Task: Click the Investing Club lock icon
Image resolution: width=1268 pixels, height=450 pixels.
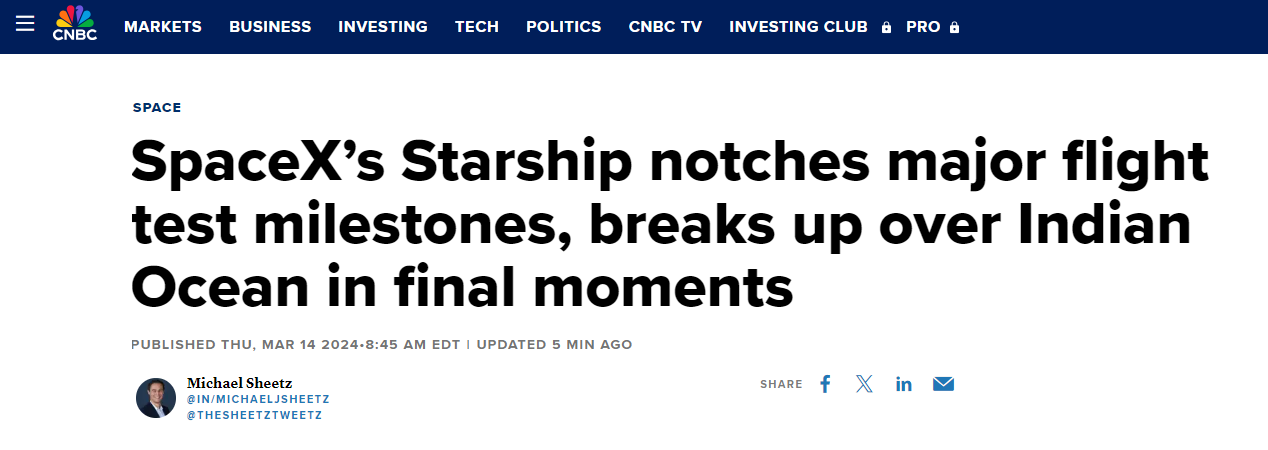Action: tap(886, 28)
